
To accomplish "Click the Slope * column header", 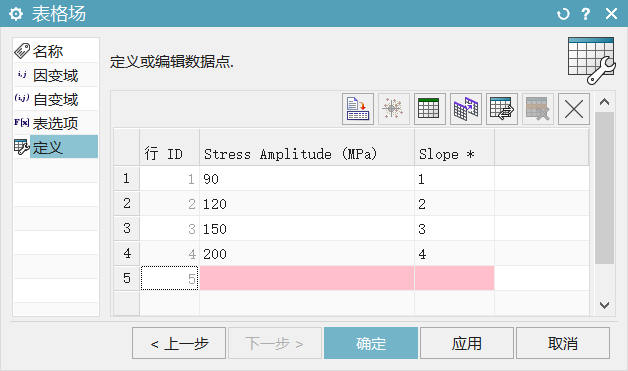I will click(x=455, y=147).
